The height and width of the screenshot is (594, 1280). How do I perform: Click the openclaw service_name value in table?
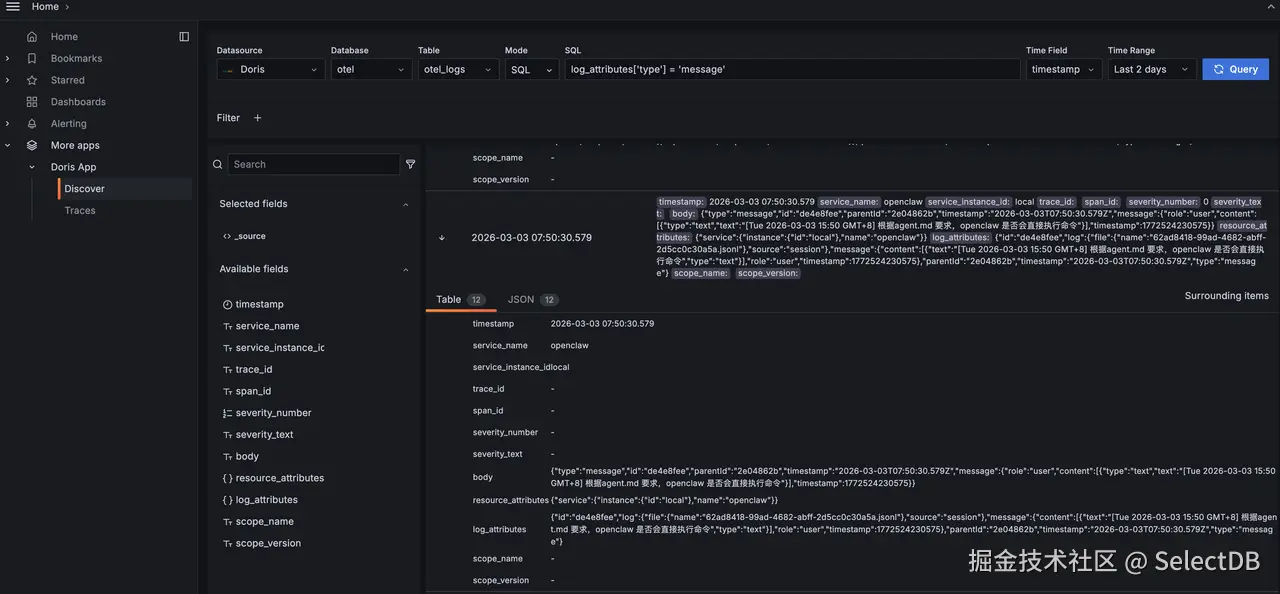570,346
